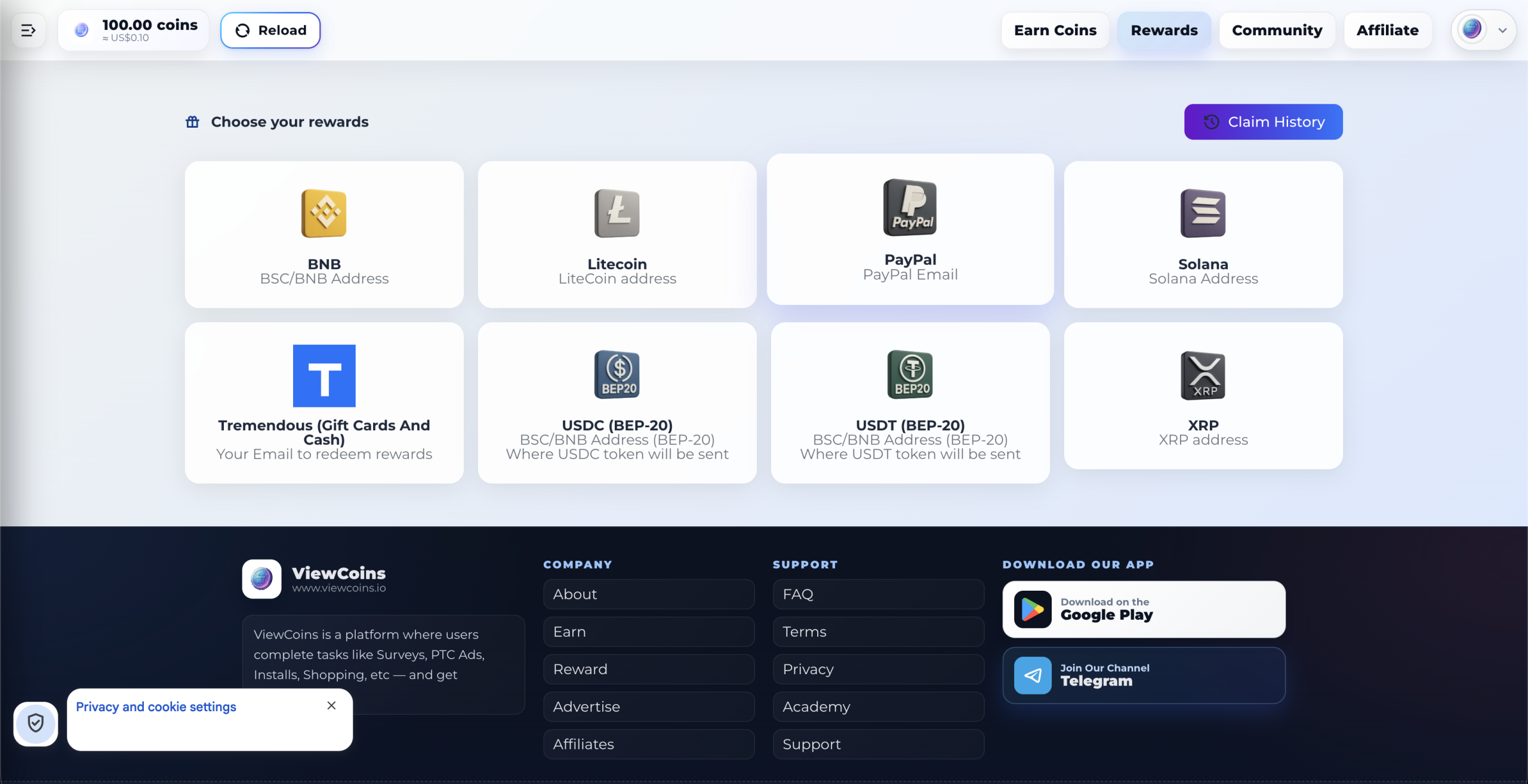The width and height of the screenshot is (1528, 784).
Task: Open the Affiliate tab
Action: click(1387, 30)
